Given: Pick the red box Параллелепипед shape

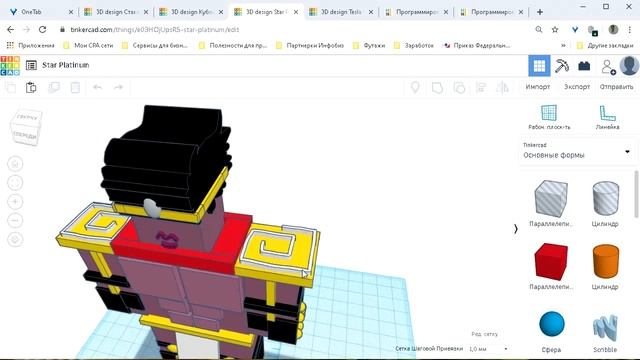Looking at the screenshot, I should (551, 262).
